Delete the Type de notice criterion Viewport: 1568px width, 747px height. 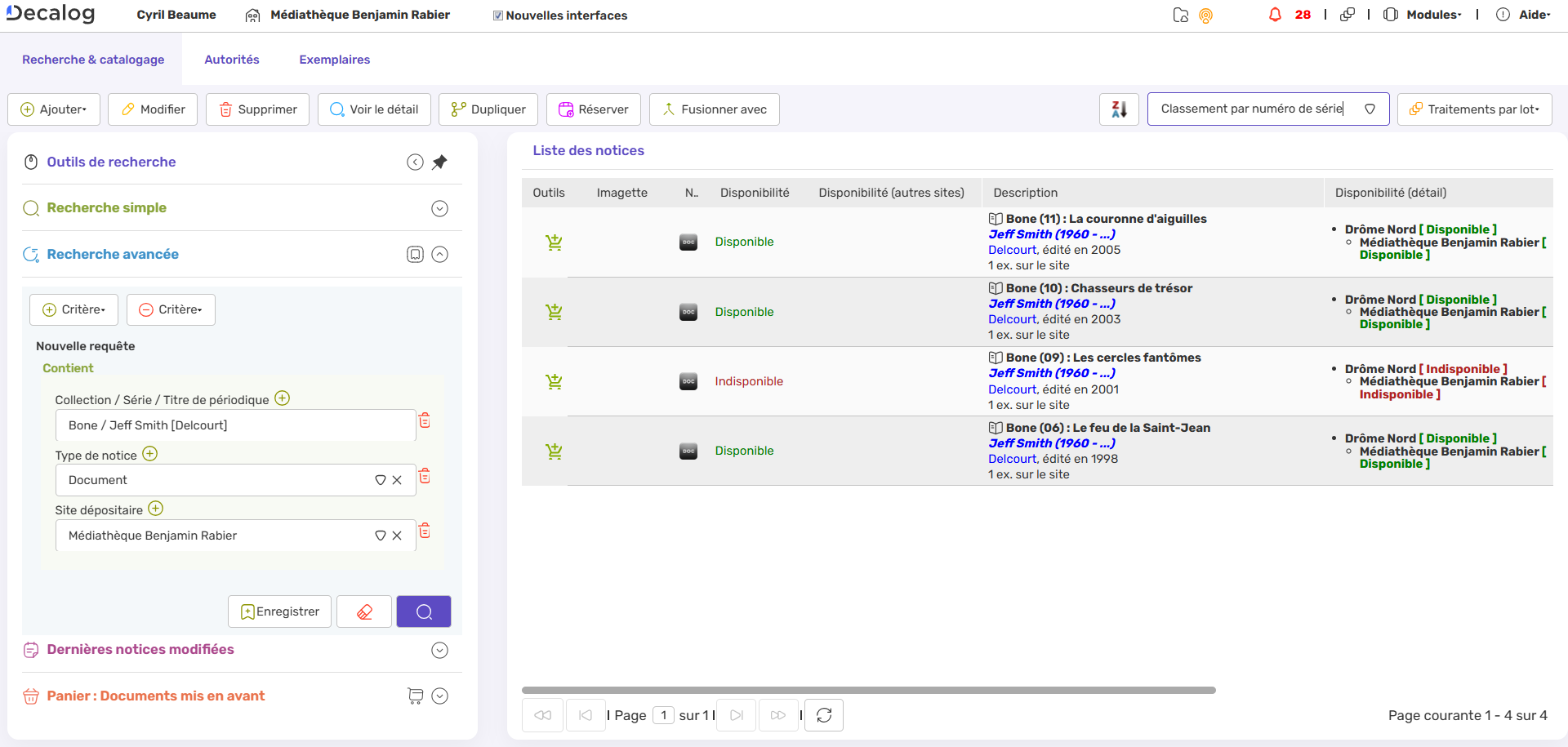tap(425, 476)
